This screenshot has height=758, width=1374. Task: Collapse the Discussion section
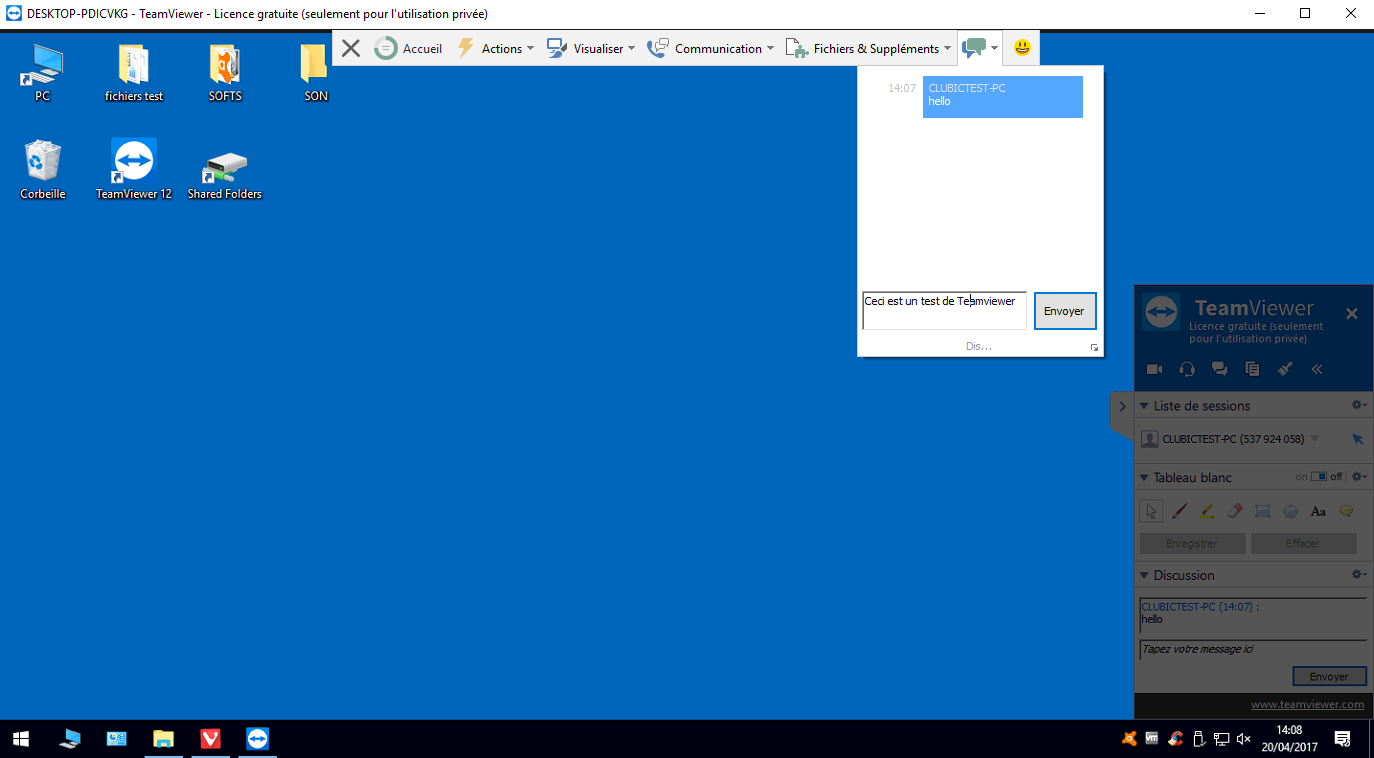[1145, 576]
